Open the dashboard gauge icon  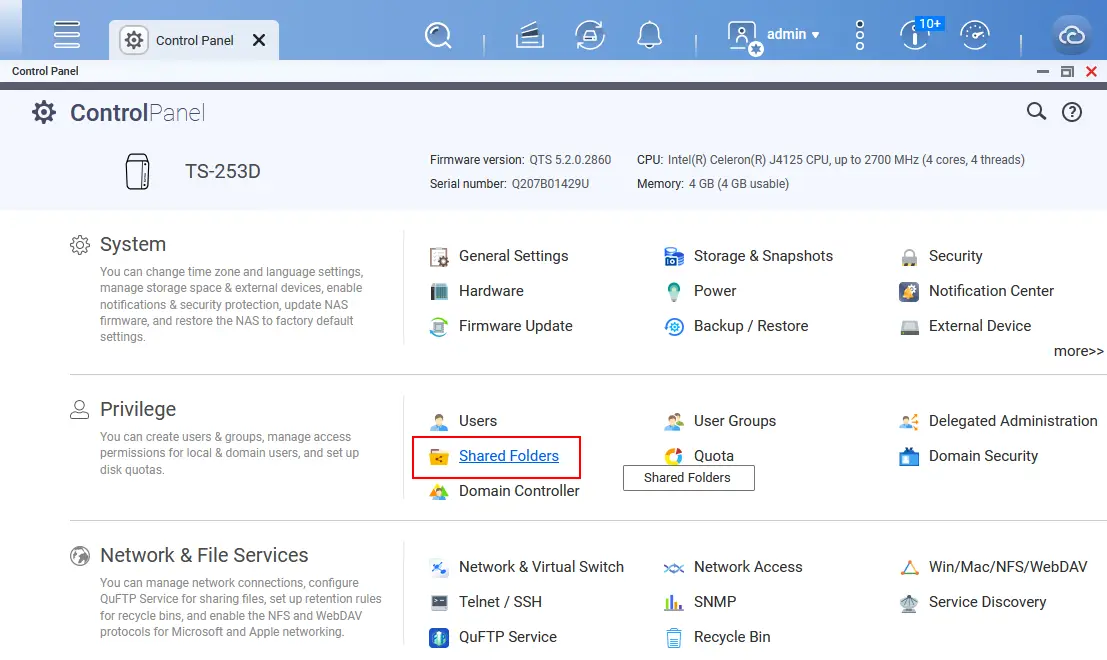click(974, 35)
